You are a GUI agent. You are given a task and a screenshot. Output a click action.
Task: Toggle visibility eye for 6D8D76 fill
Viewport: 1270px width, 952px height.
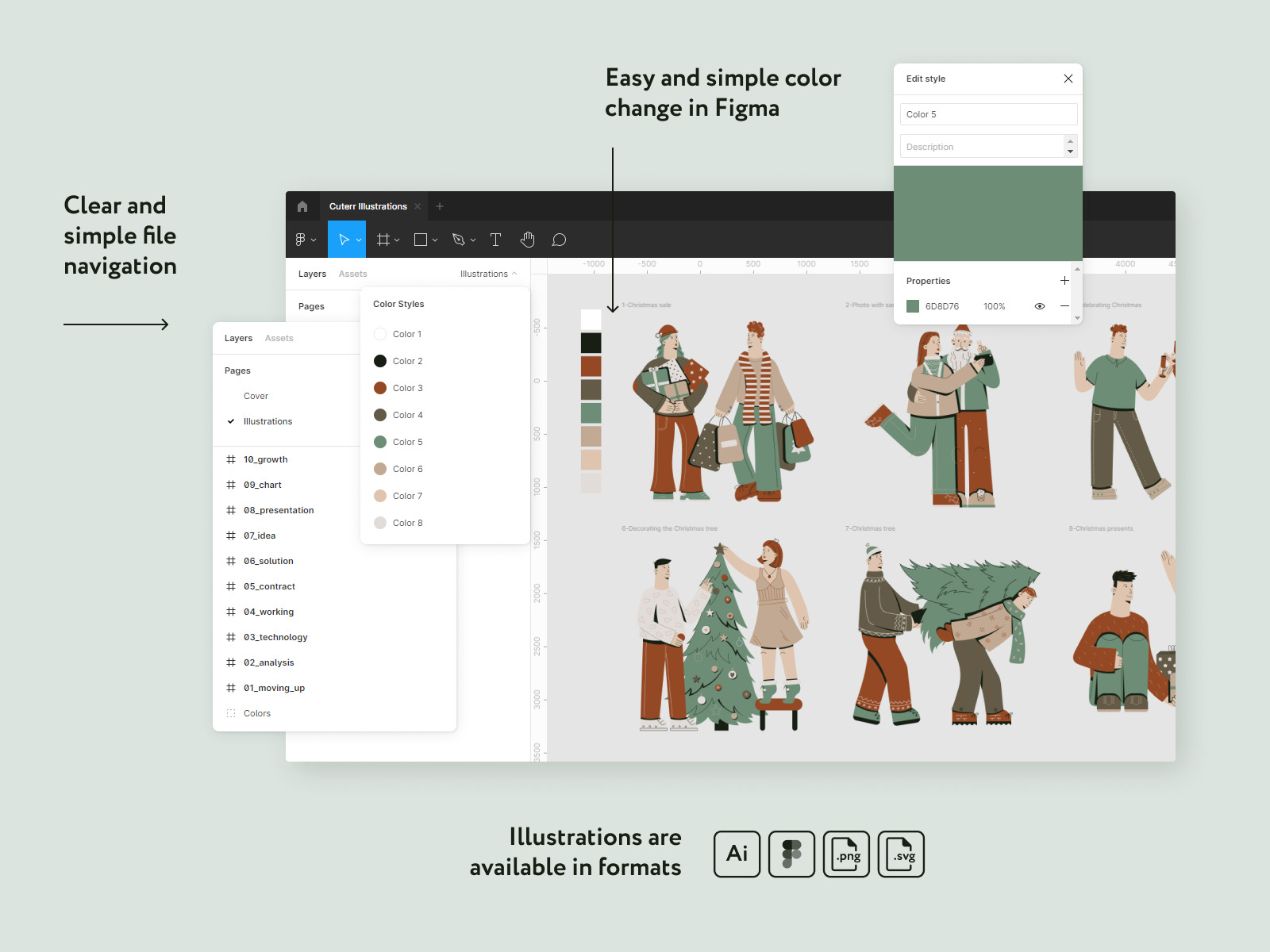click(1039, 306)
